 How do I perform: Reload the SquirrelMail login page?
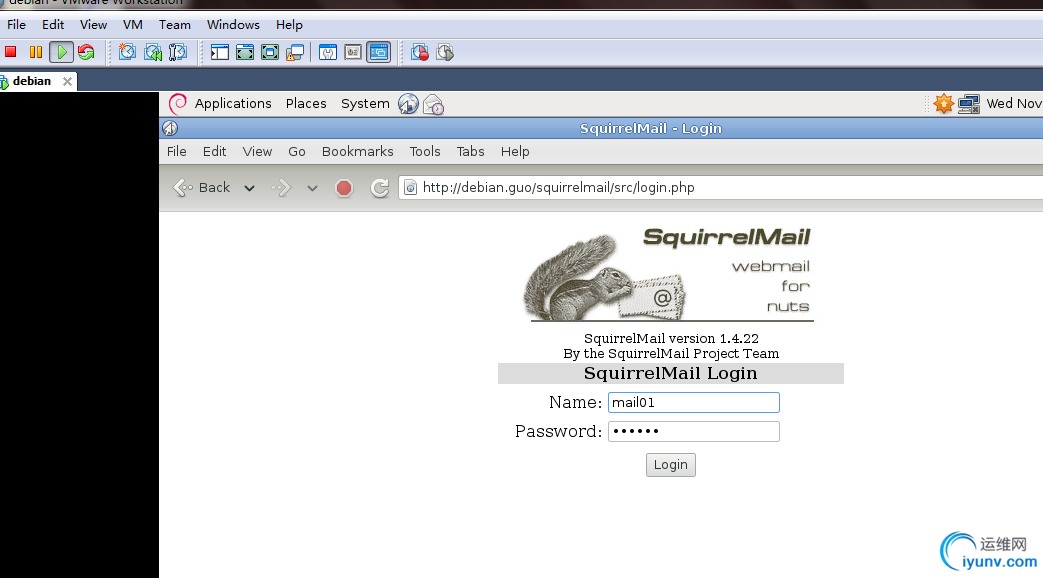point(380,188)
